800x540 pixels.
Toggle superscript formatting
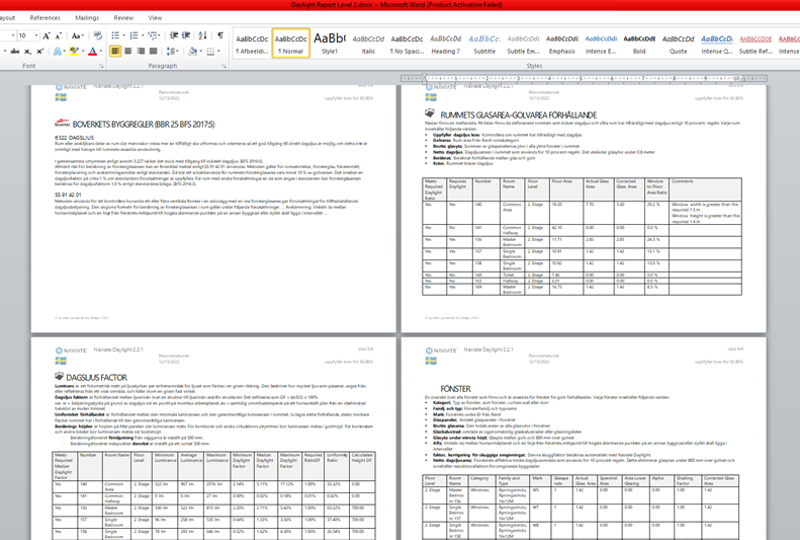(x=40, y=51)
